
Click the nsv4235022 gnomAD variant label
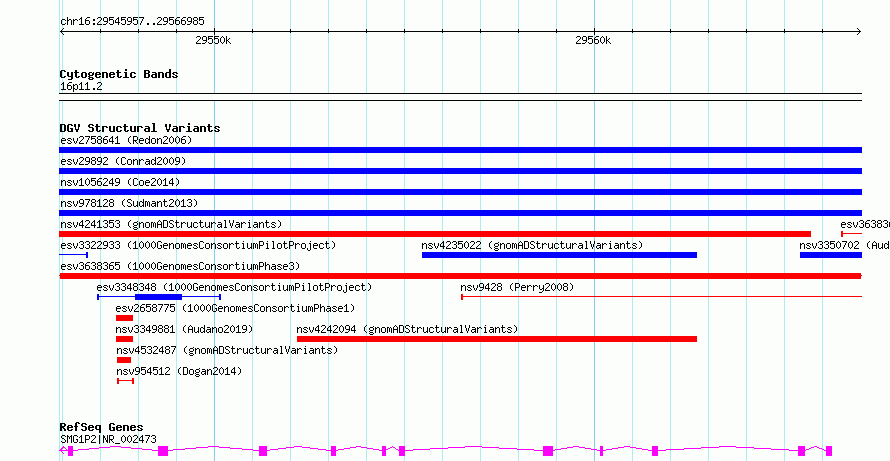tap(532, 246)
